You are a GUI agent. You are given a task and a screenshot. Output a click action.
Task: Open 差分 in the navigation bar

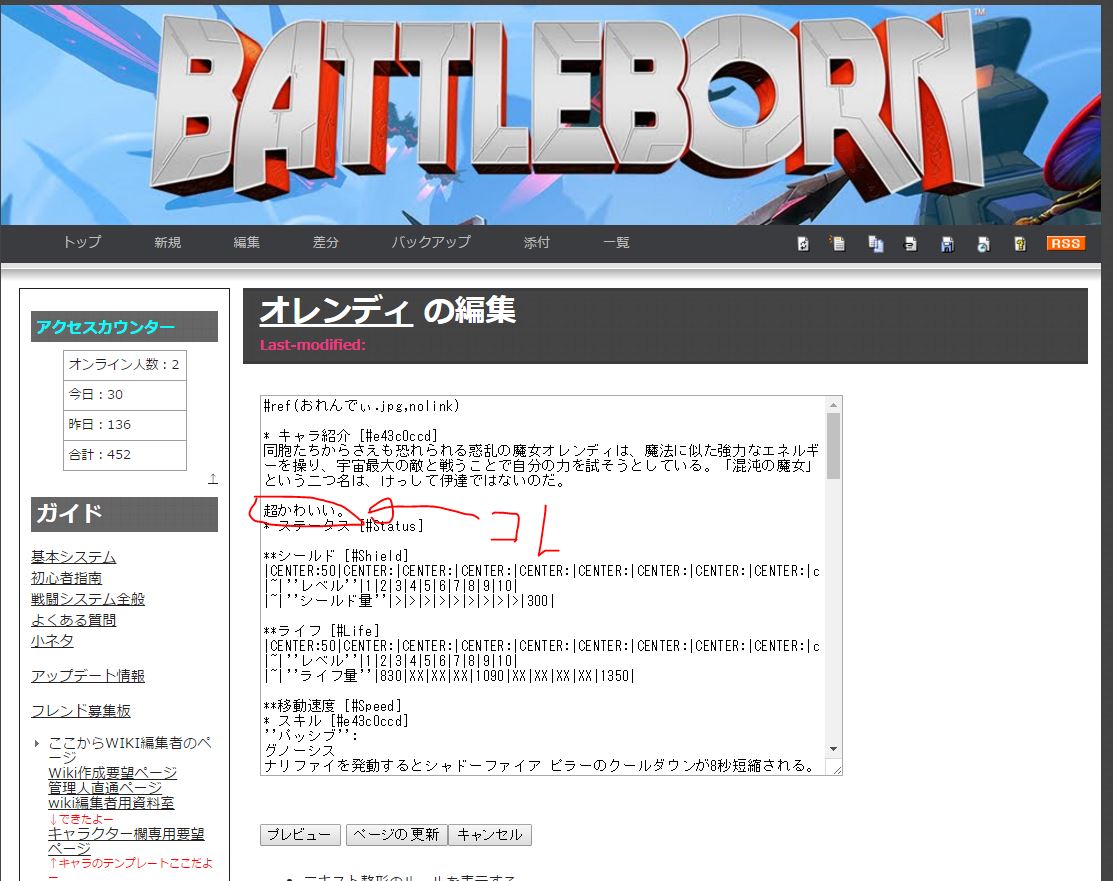tap(326, 243)
